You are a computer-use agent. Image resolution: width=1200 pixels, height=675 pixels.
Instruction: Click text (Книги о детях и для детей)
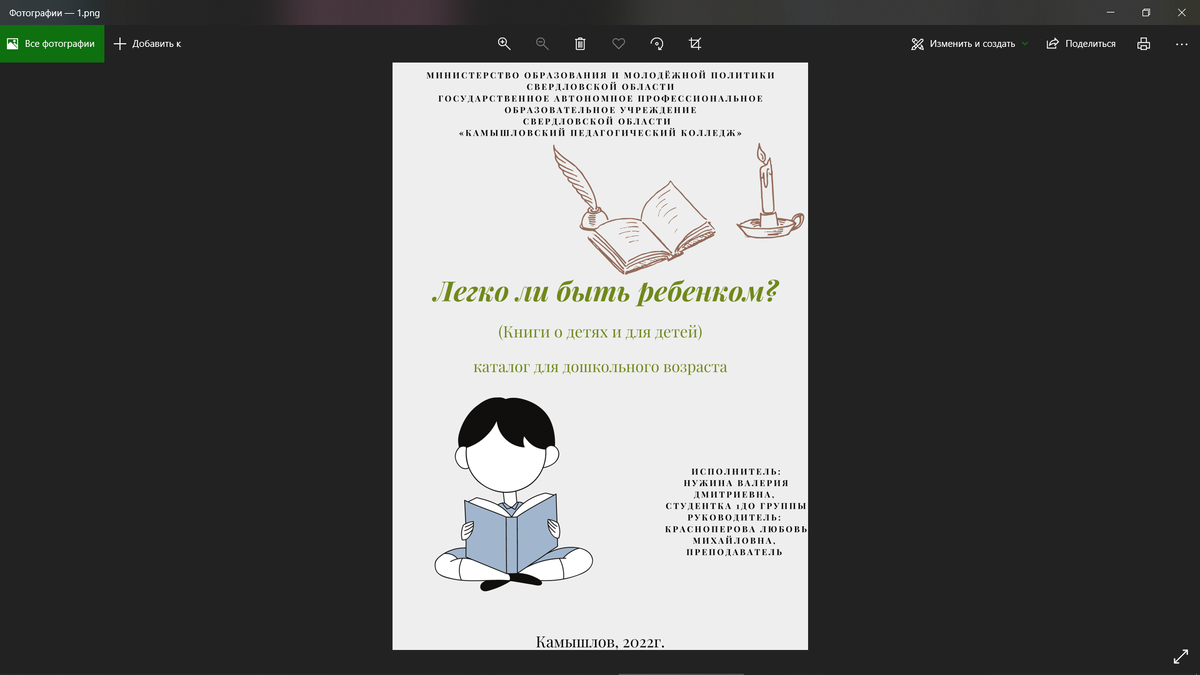(x=601, y=331)
